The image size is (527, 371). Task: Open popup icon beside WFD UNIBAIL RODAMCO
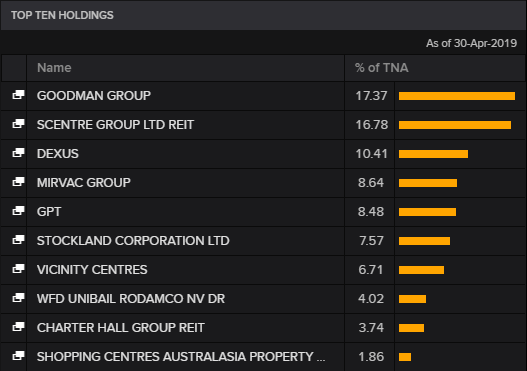pos(18,298)
